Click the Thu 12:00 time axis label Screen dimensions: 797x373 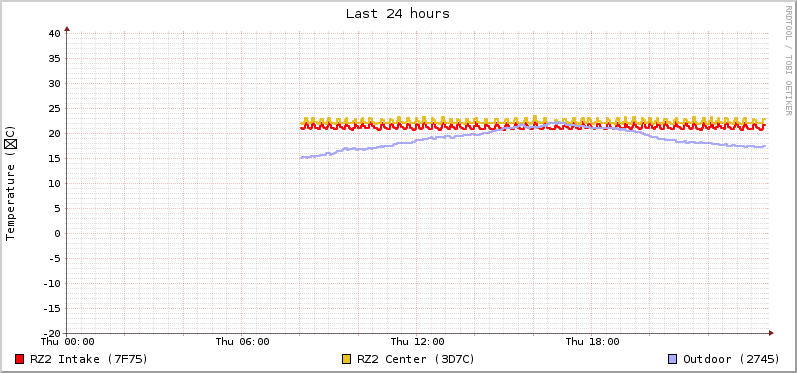[417, 341]
